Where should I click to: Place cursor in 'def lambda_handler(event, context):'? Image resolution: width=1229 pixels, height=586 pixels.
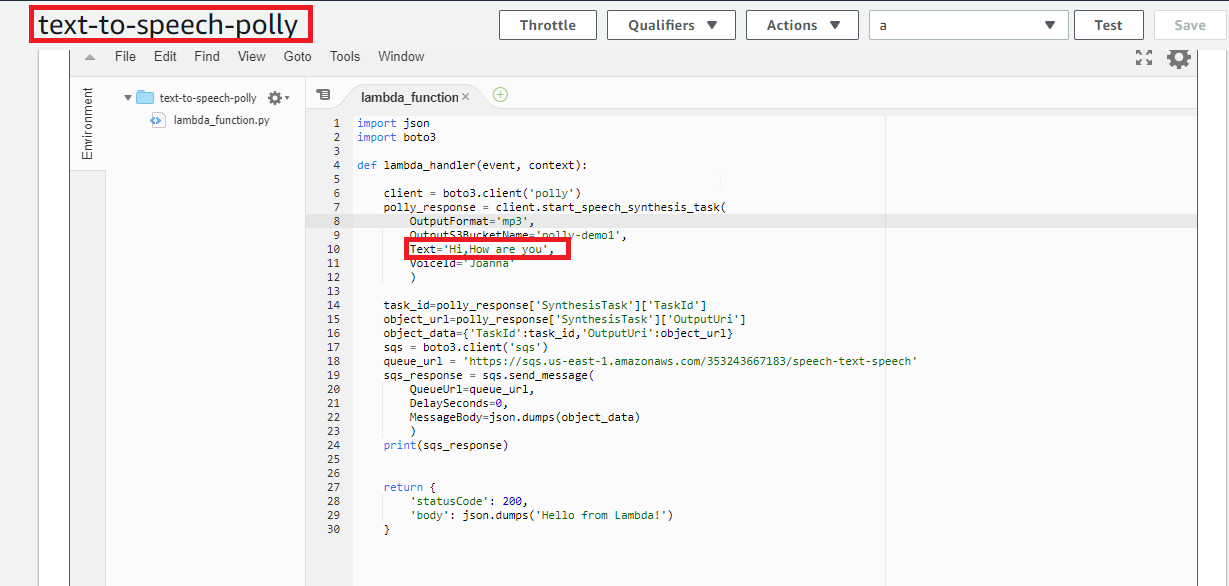tap(472, 165)
